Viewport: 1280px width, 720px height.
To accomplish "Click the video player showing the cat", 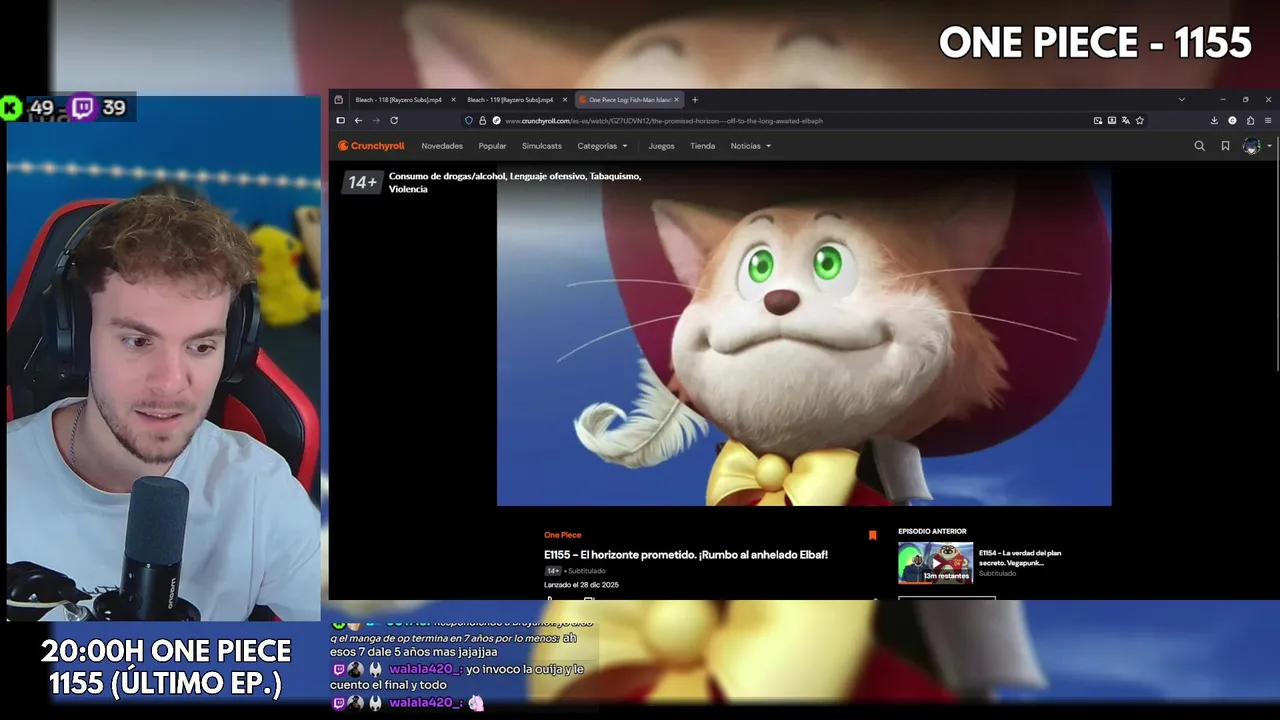I will [804, 336].
